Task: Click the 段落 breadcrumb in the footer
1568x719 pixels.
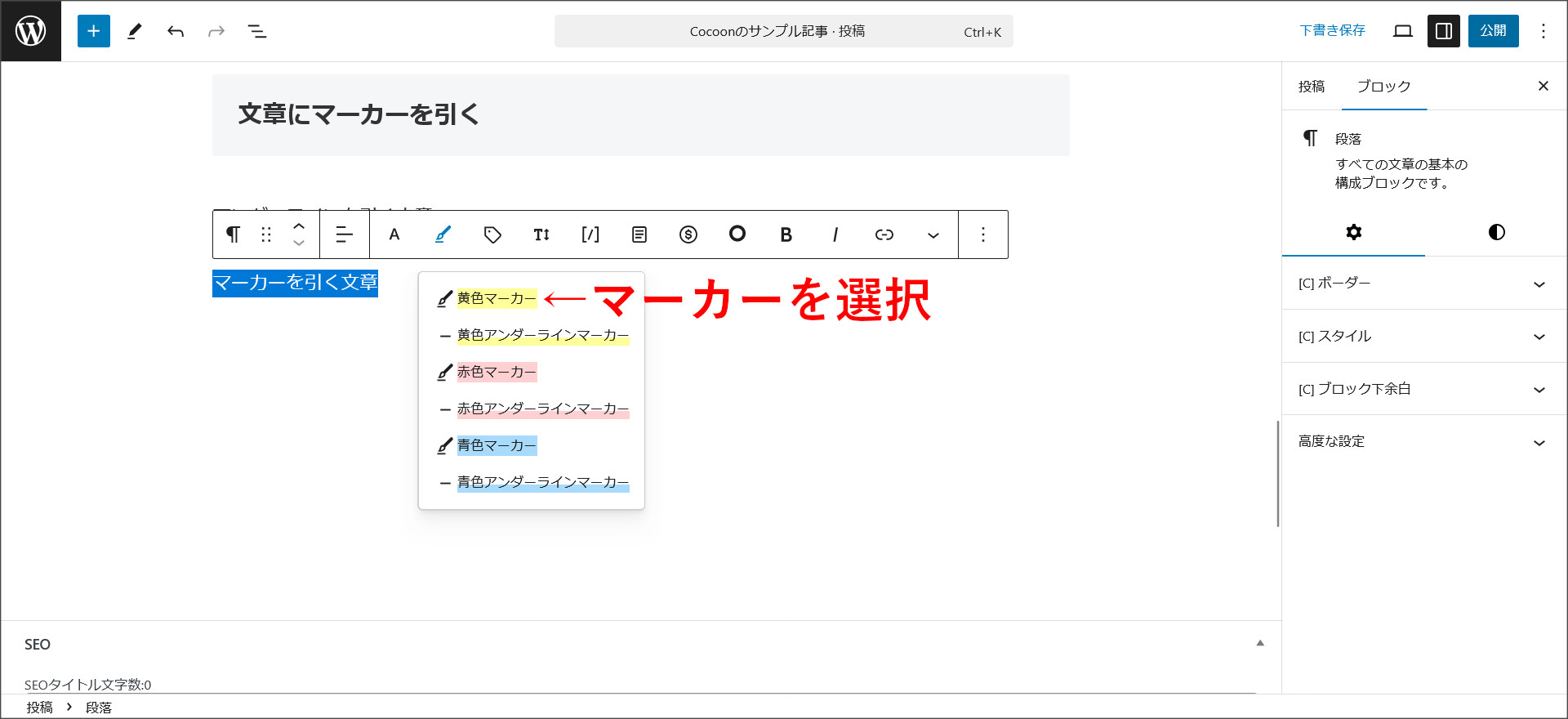Action: click(x=99, y=708)
